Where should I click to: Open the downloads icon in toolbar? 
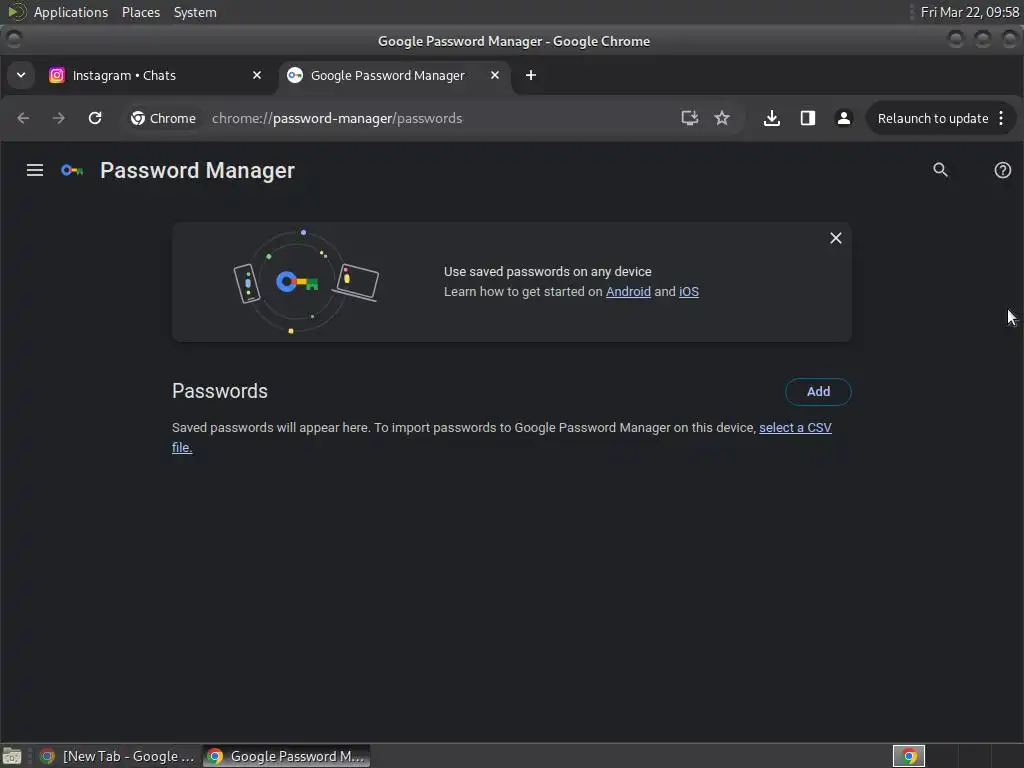tap(771, 118)
